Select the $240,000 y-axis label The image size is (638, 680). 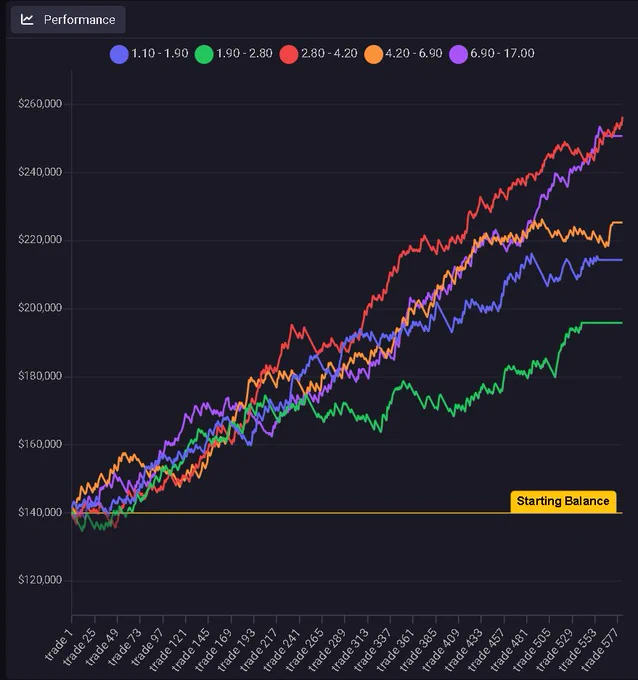pyautogui.click(x=40, y=172)
